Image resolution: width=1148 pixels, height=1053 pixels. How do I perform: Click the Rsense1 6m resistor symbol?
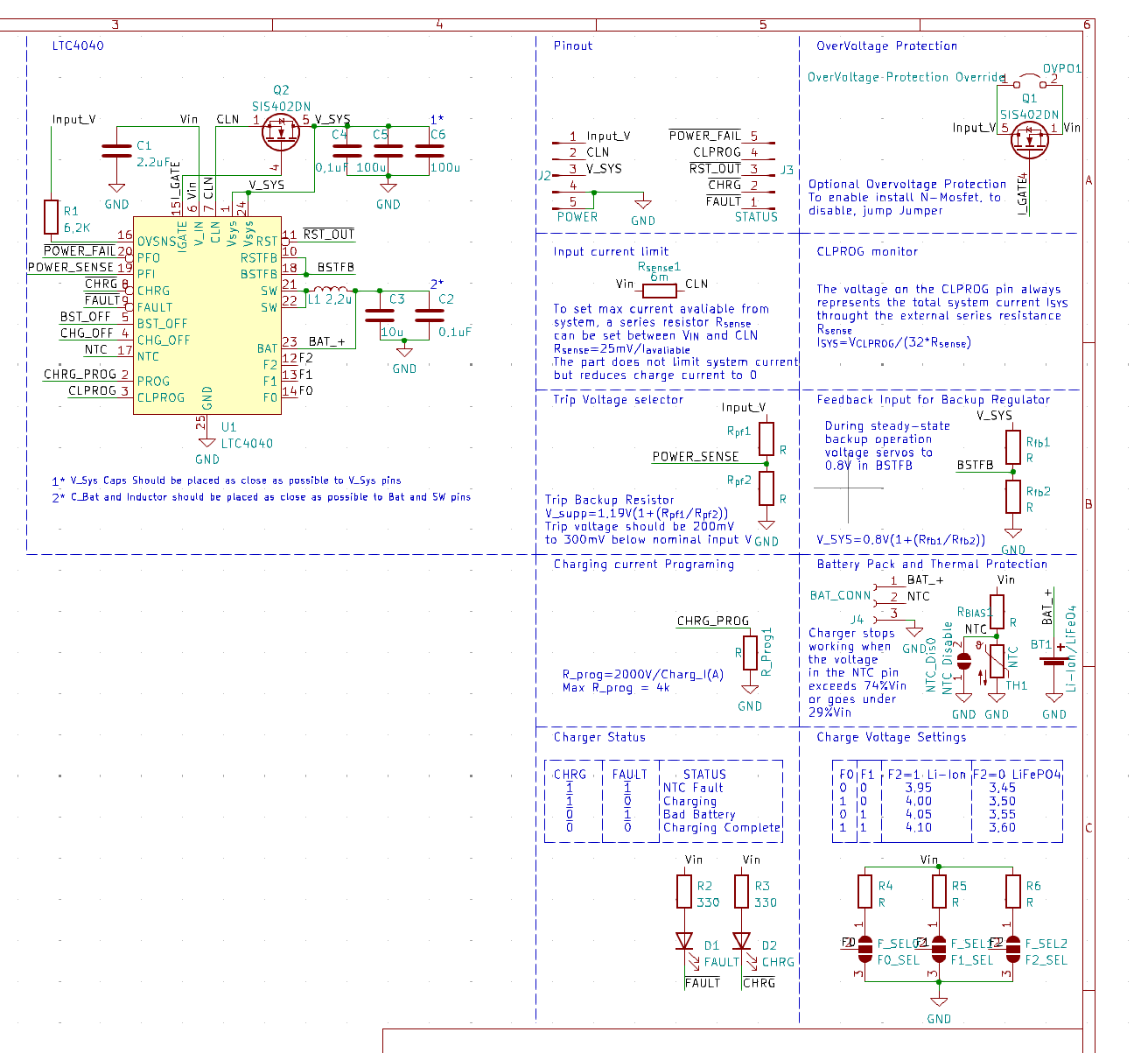pos(659,284)
